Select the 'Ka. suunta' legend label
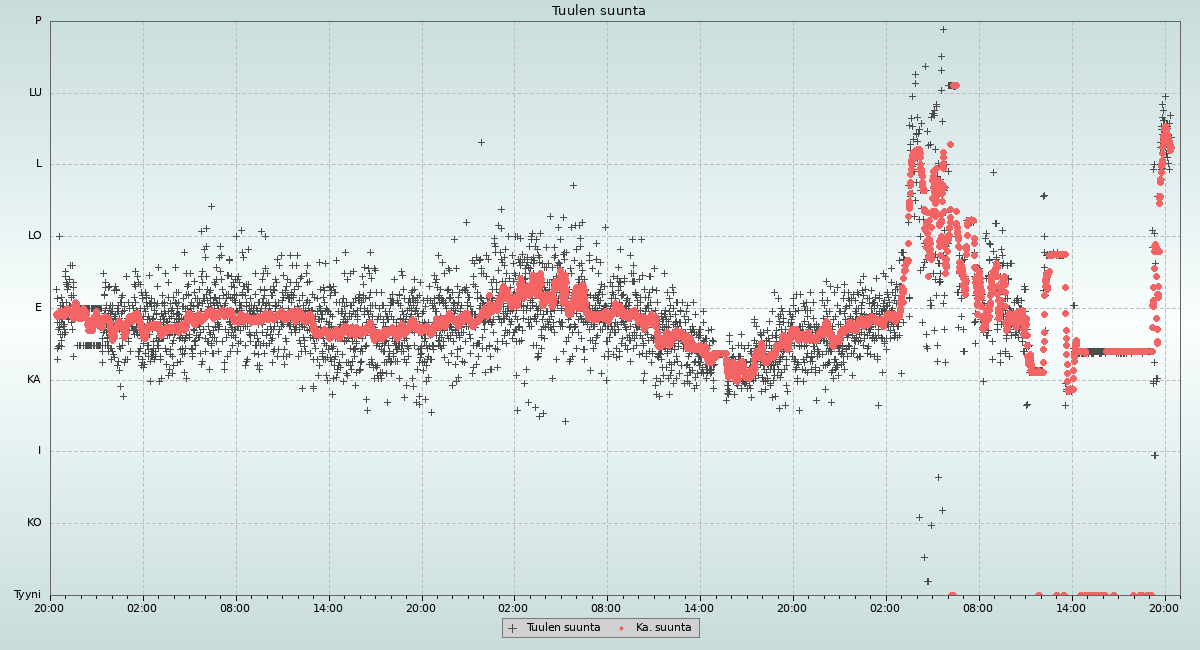This screenshot has width=1200, height=650. tap(663, 628)
